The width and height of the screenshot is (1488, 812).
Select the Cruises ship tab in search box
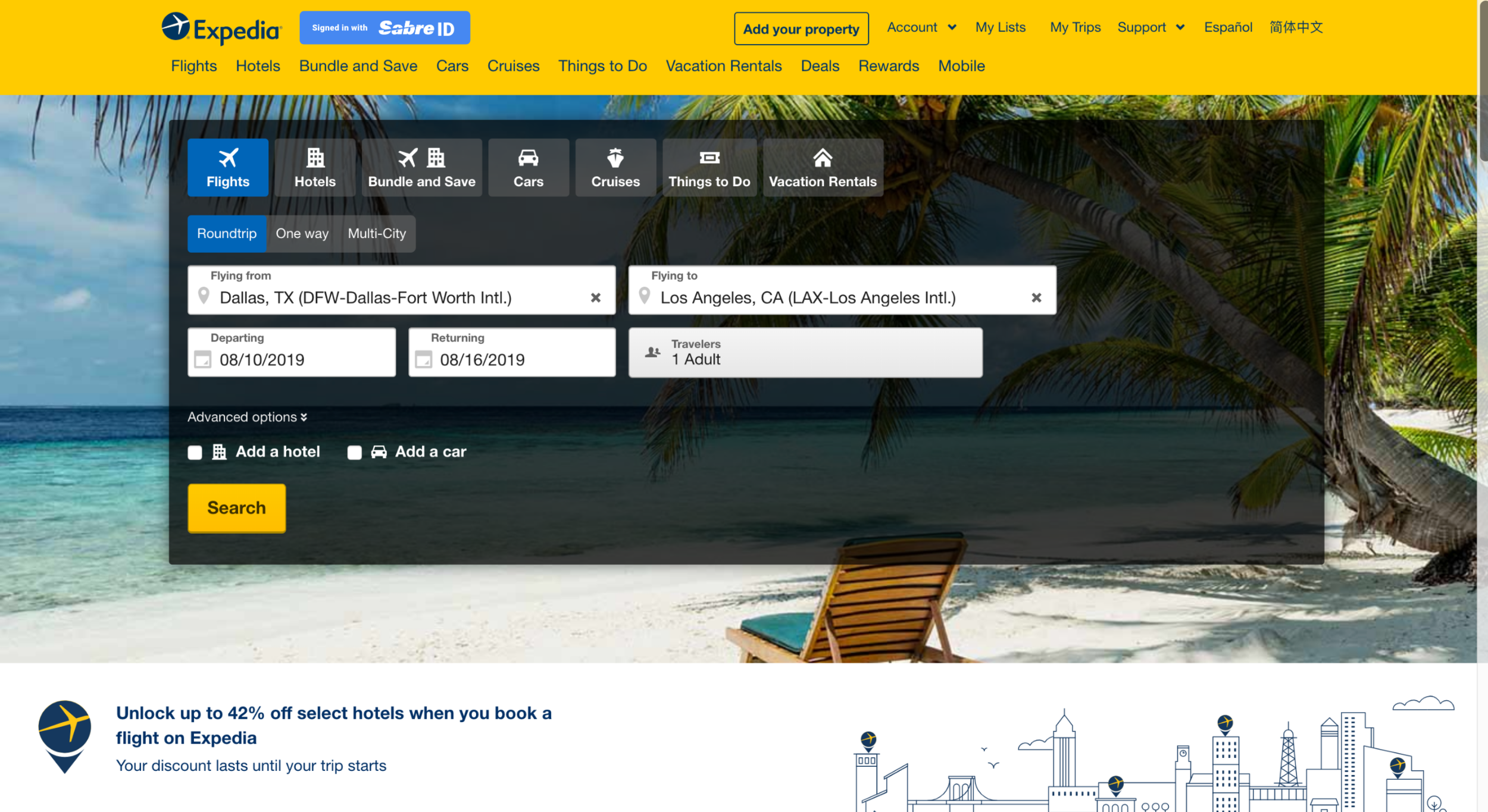pos(615,168)
